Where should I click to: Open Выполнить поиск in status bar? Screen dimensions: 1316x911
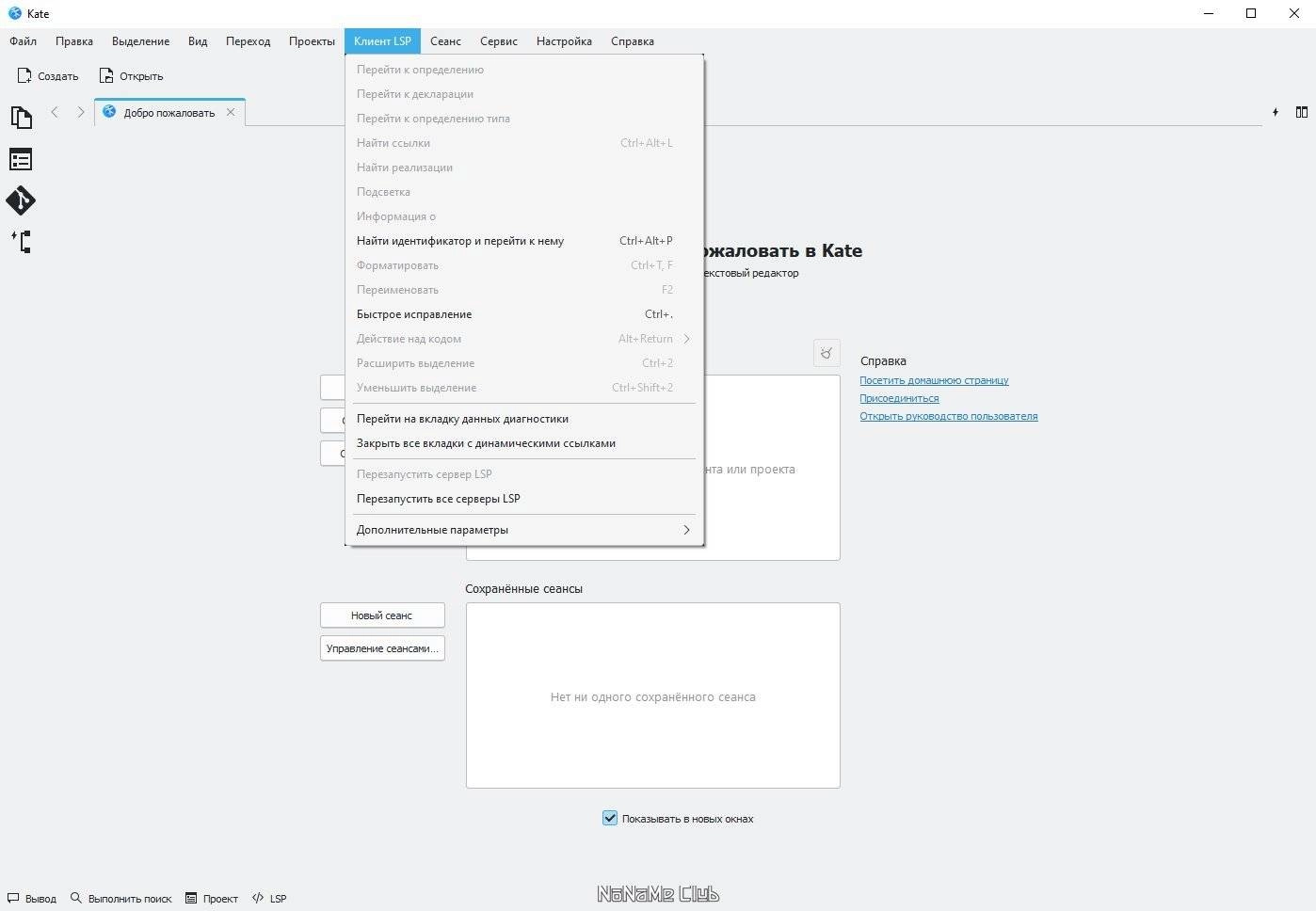click(x=121, y=899)
